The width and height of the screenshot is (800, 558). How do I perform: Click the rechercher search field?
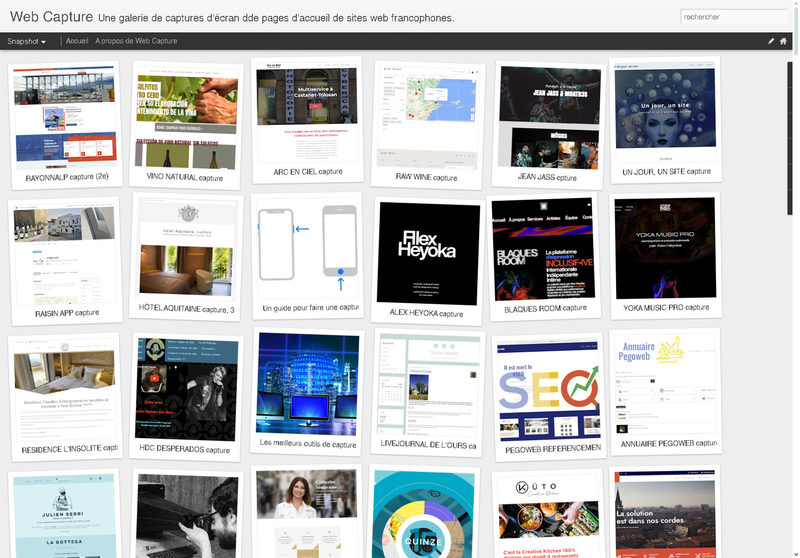click(733, 17)
